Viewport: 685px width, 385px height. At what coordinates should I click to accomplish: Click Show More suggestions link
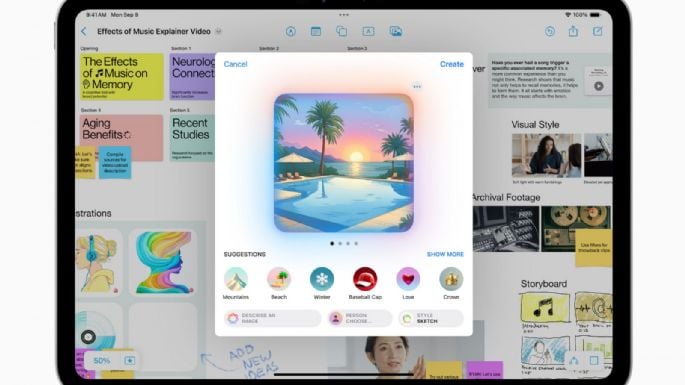click(x=445, y=254)
